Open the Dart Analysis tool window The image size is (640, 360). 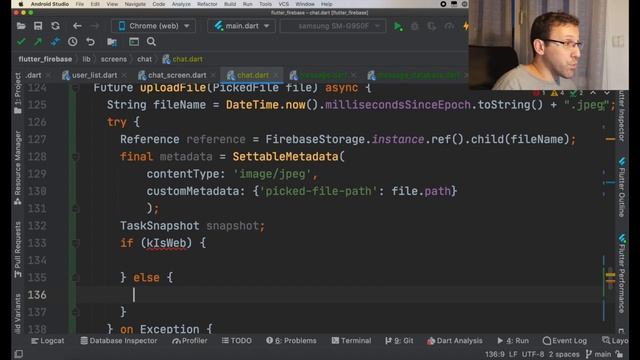tap(455, 340)
